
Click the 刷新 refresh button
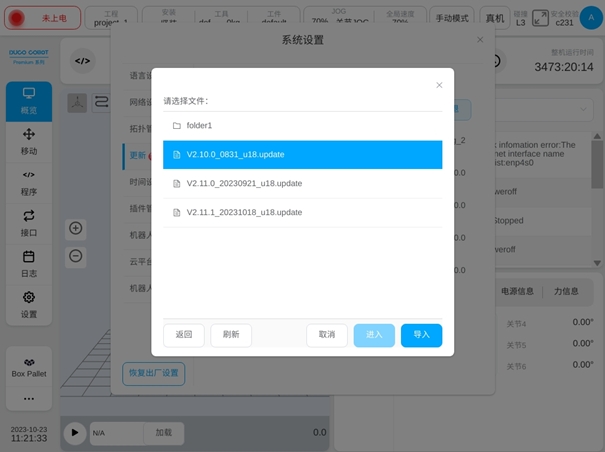point(231,335)
